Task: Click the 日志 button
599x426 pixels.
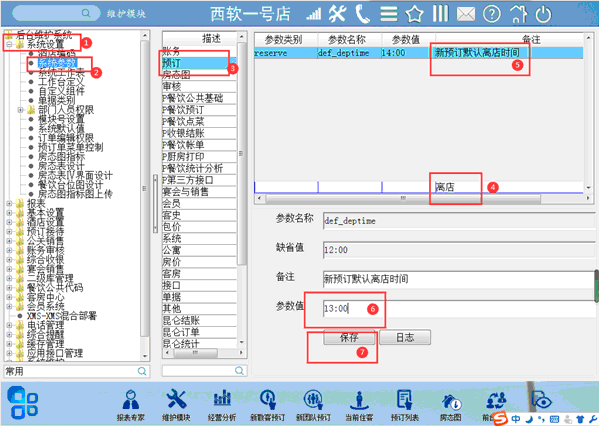Action: click(x=405, y=337)
